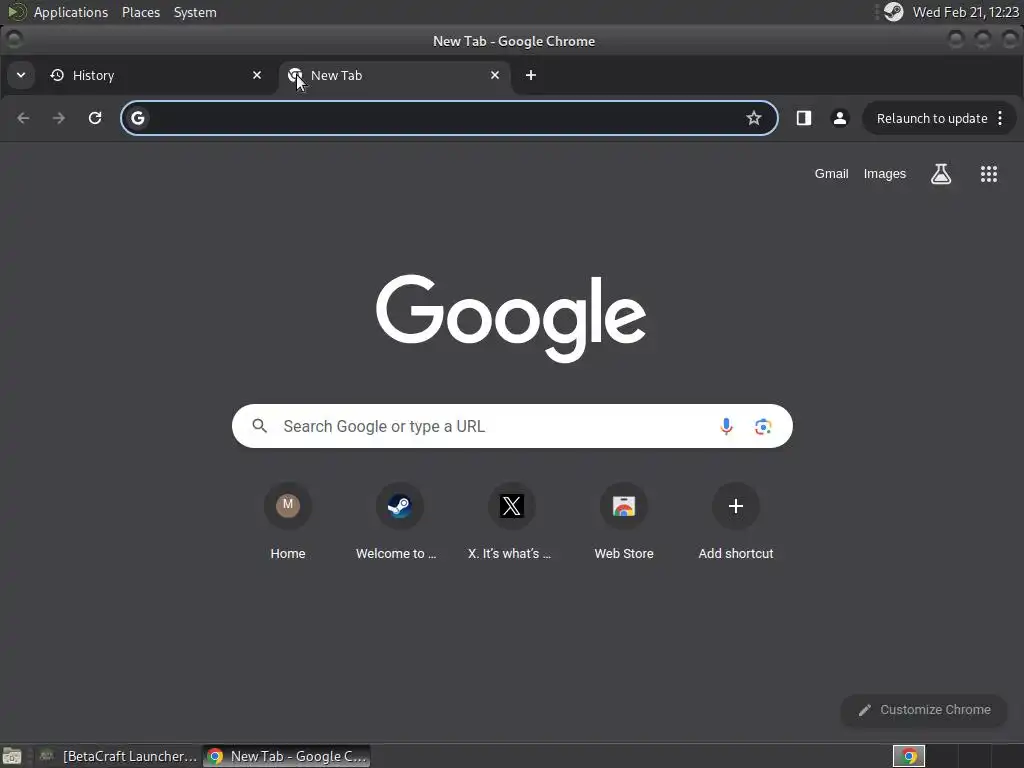Image resolution: width=1024 pixels, height=768 pixels.
Task: Click the show desktop icon in taskbar
Action: tap(12, 756)
